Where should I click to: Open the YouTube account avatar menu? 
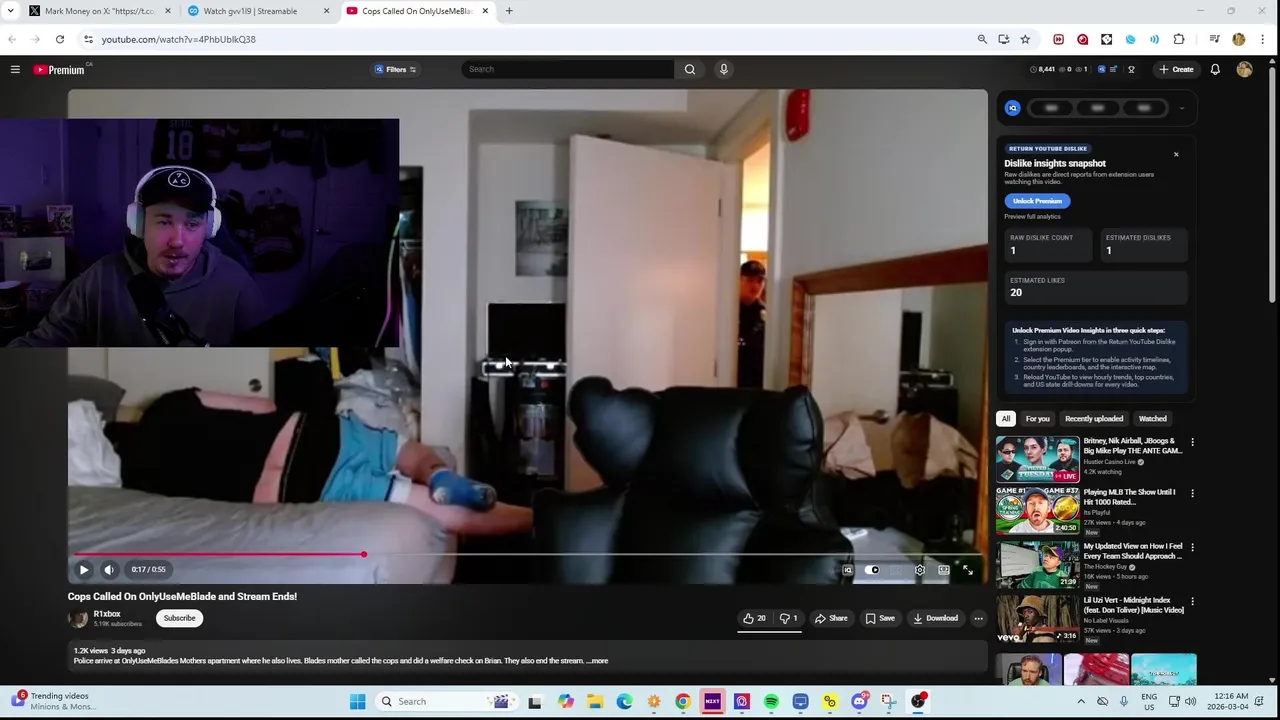click(x=1244, y=69)
